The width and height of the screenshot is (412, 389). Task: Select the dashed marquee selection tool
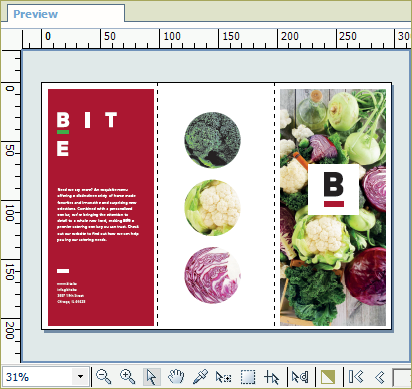click(x=248, y=377)
